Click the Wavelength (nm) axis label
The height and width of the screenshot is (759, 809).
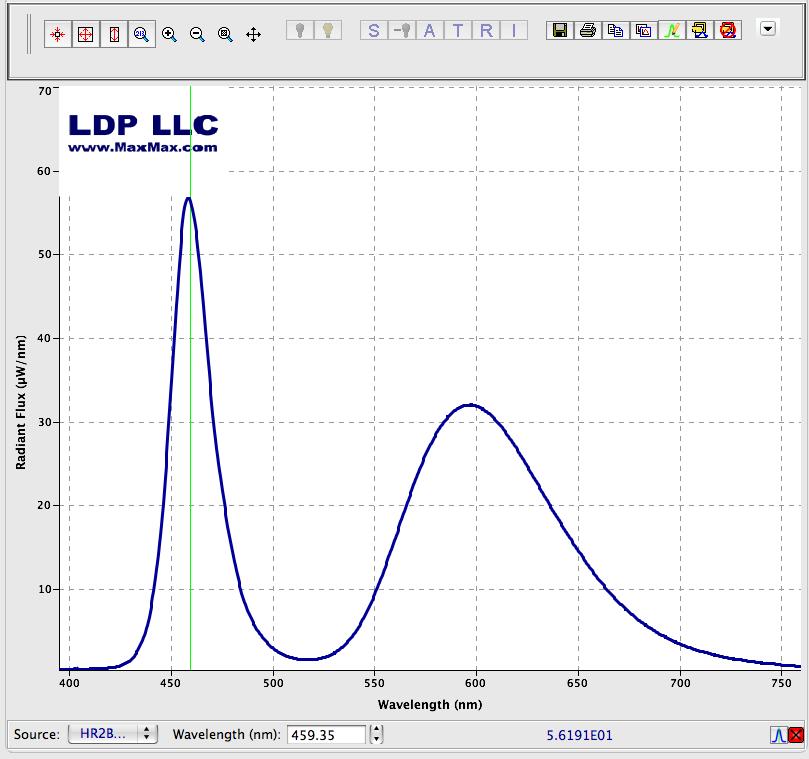430,704
